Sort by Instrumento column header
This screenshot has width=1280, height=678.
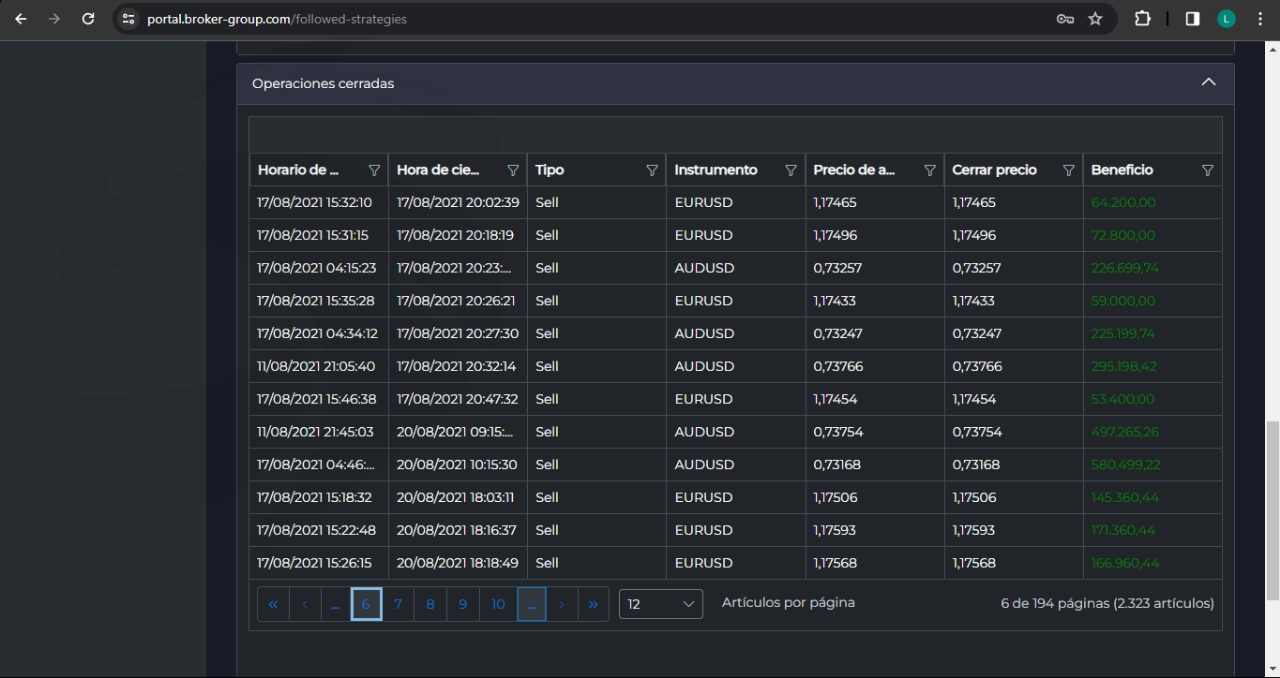(716, 170)
